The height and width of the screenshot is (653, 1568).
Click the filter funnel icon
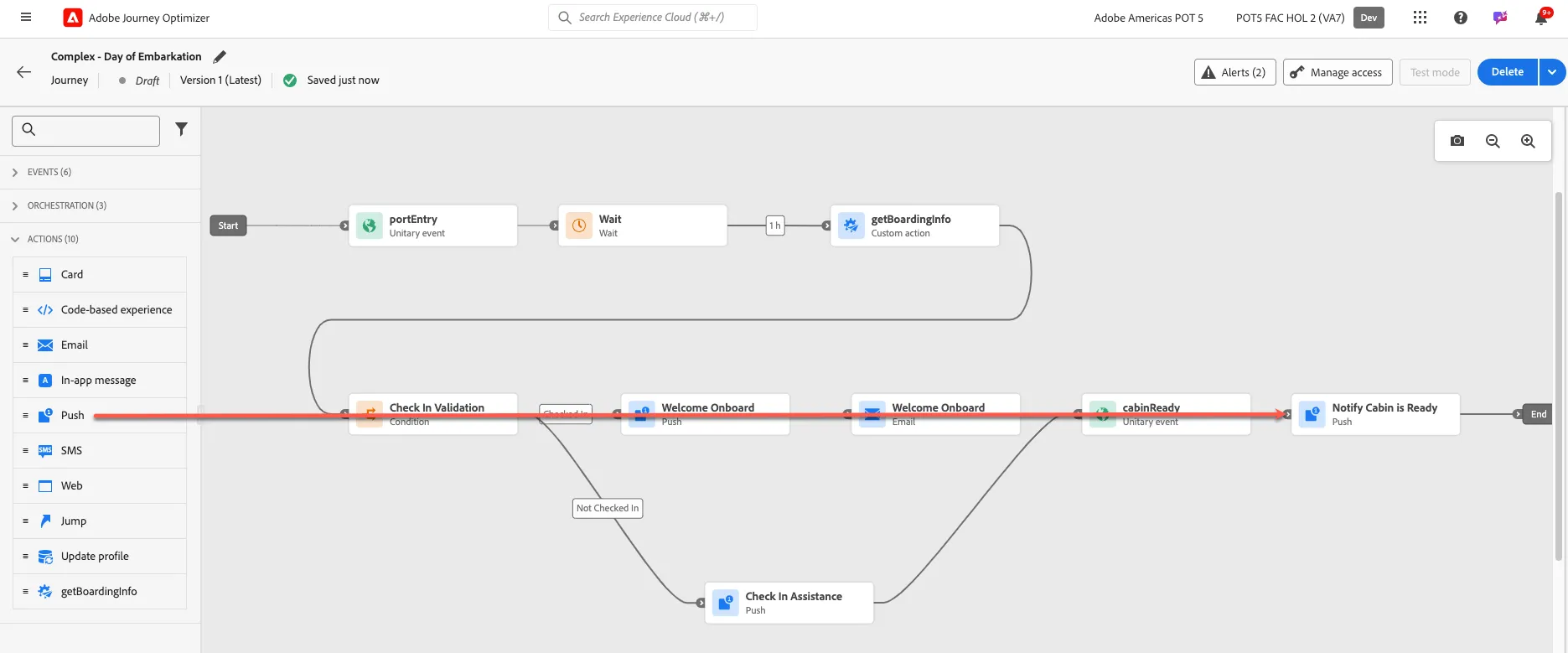click(x=181, y=129)
